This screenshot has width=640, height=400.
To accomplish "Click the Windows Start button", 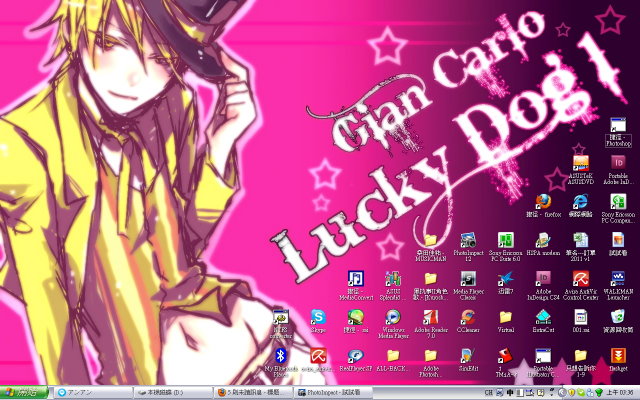I will 24,393.
